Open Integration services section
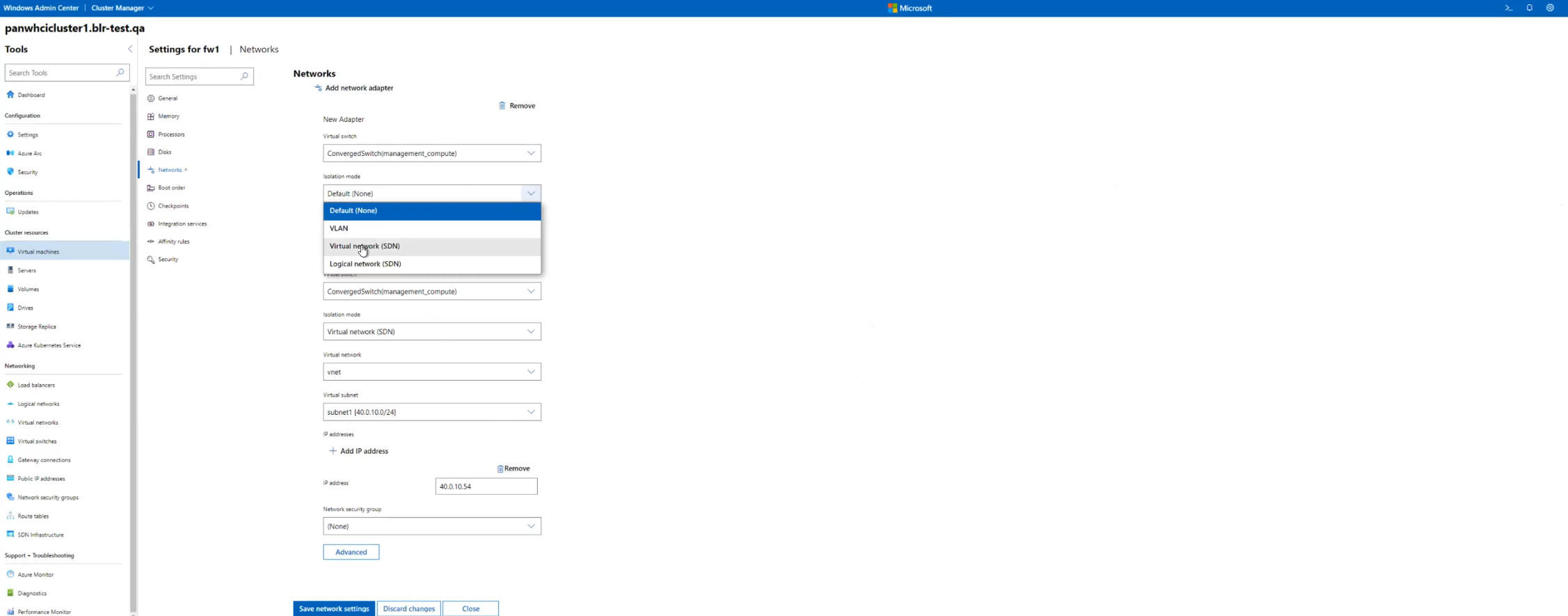1568x616 pixels. (182, 224)
